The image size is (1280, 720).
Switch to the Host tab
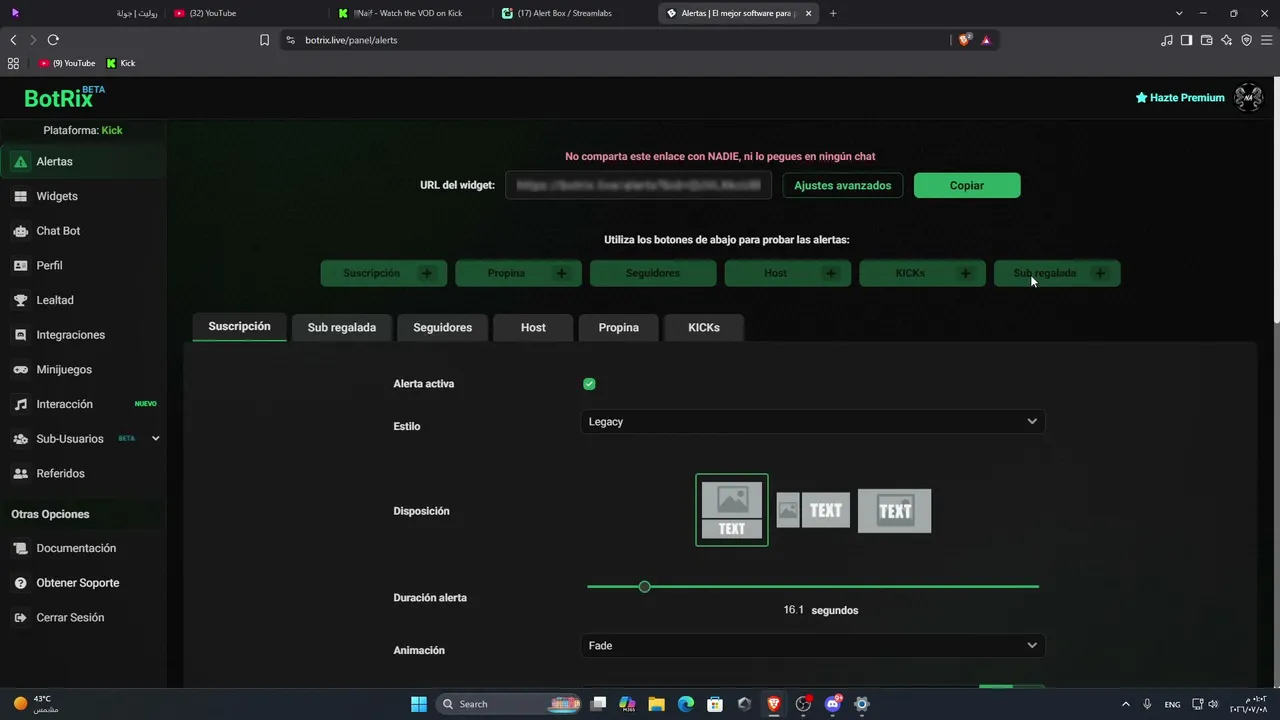(x=533, y=327)
